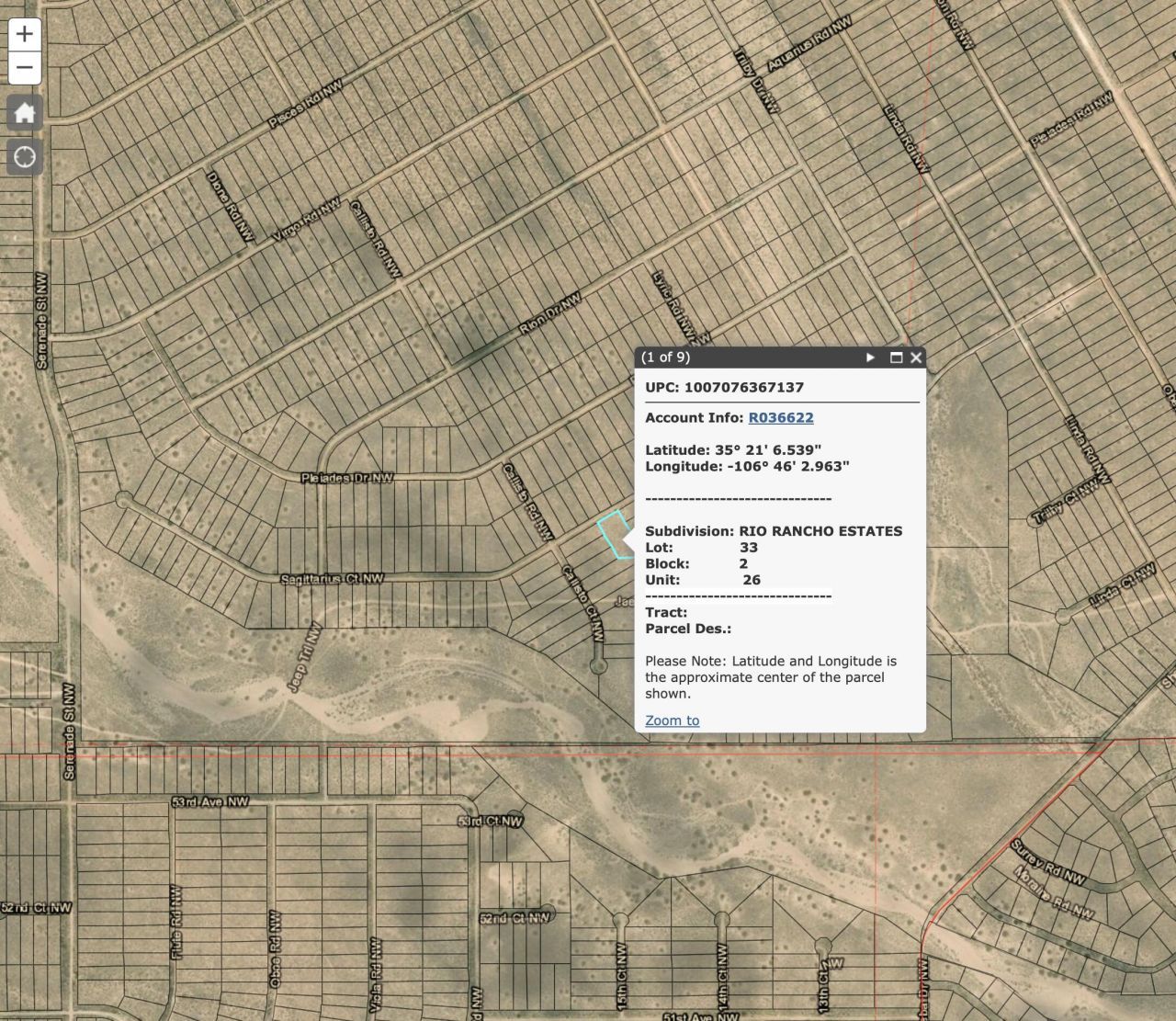Click the Virgo Rd NW label
Screen dimensions: 1176x1021
tap(306, 220)
